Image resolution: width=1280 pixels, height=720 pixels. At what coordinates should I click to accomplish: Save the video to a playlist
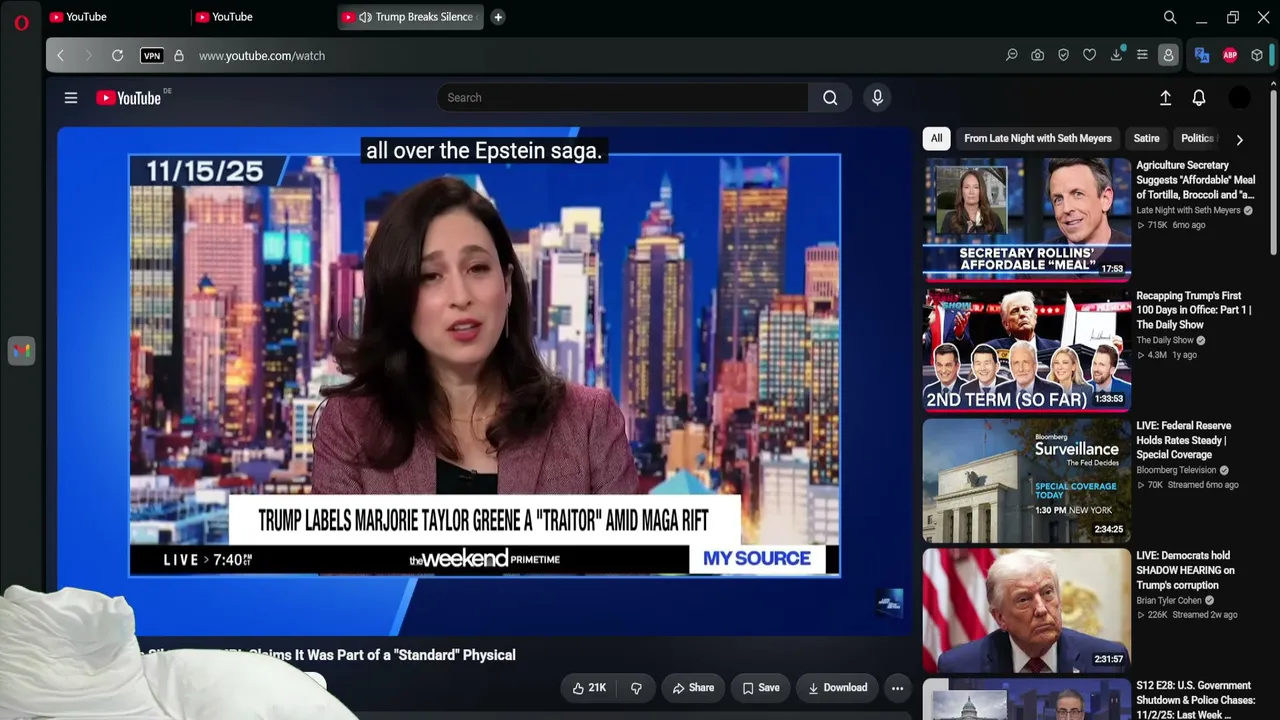pyautogui.click(x=761, y=688)
